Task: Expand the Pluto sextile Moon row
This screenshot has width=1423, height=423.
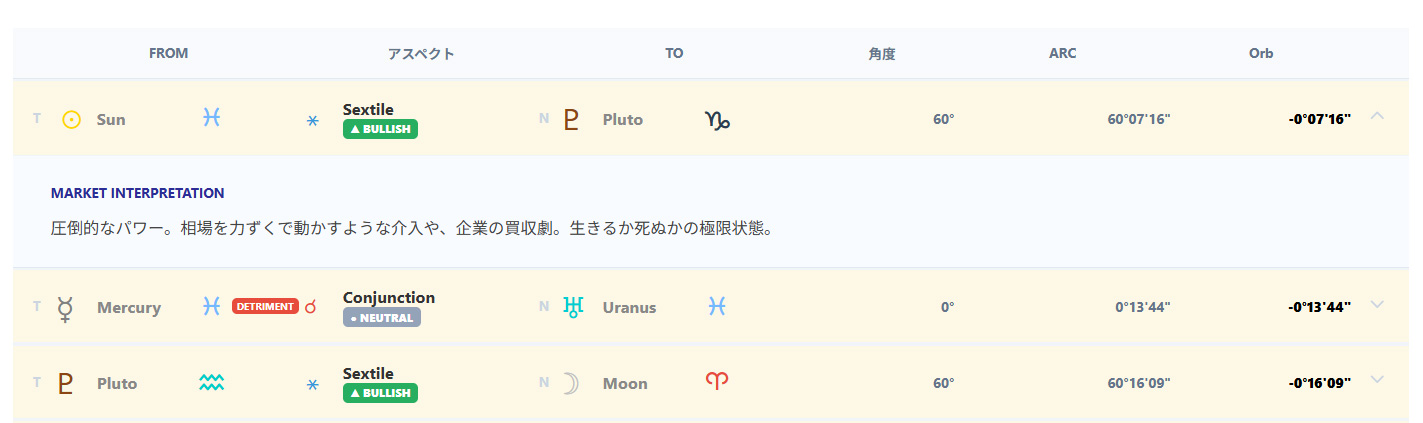Action: (1377, 379)
